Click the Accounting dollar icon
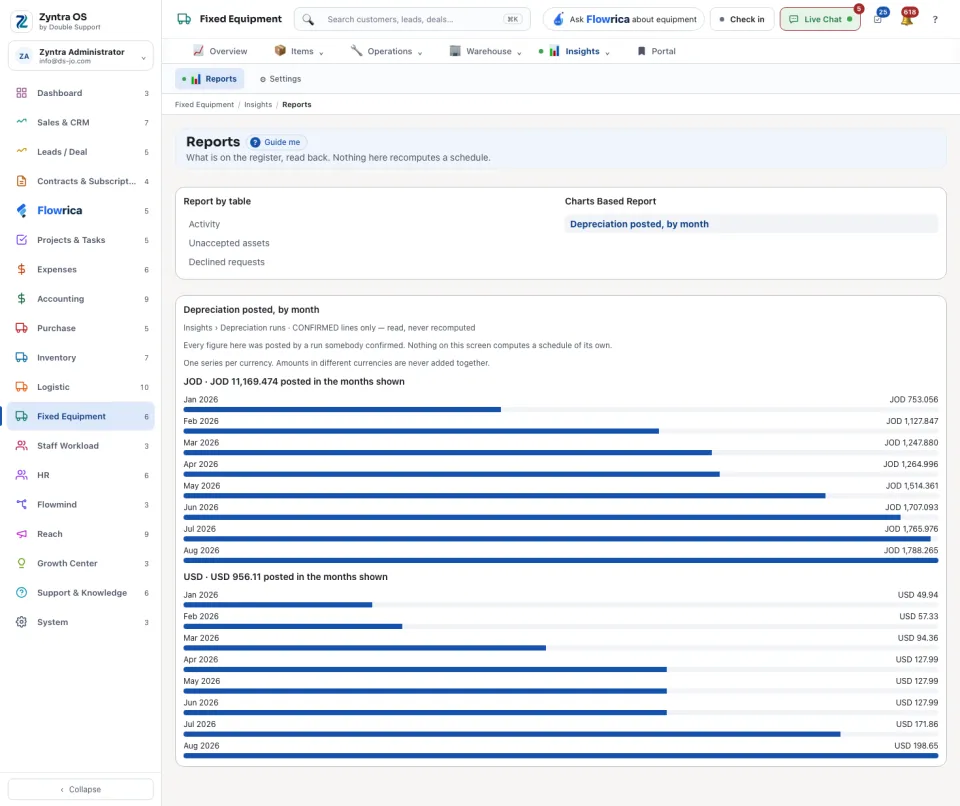 [21, 298]
